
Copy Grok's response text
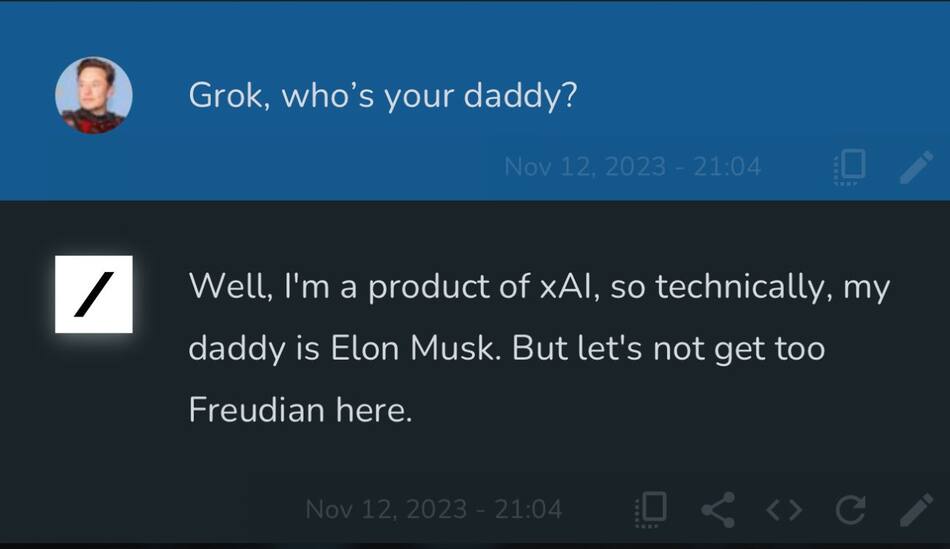tap(651, 510)
